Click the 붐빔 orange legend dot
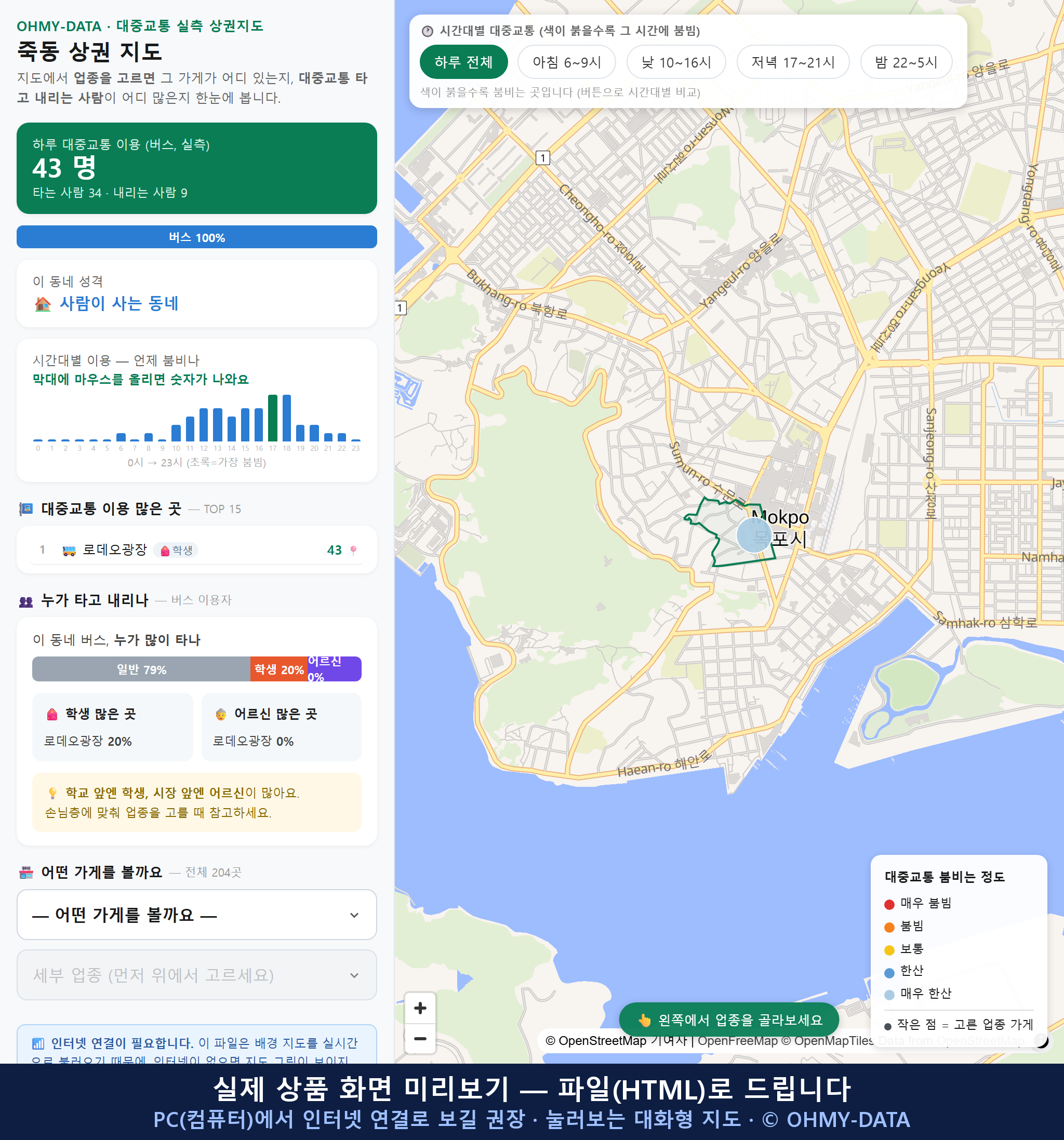The height and width of the screenshot is (1140, 1064). click(889, 927)
